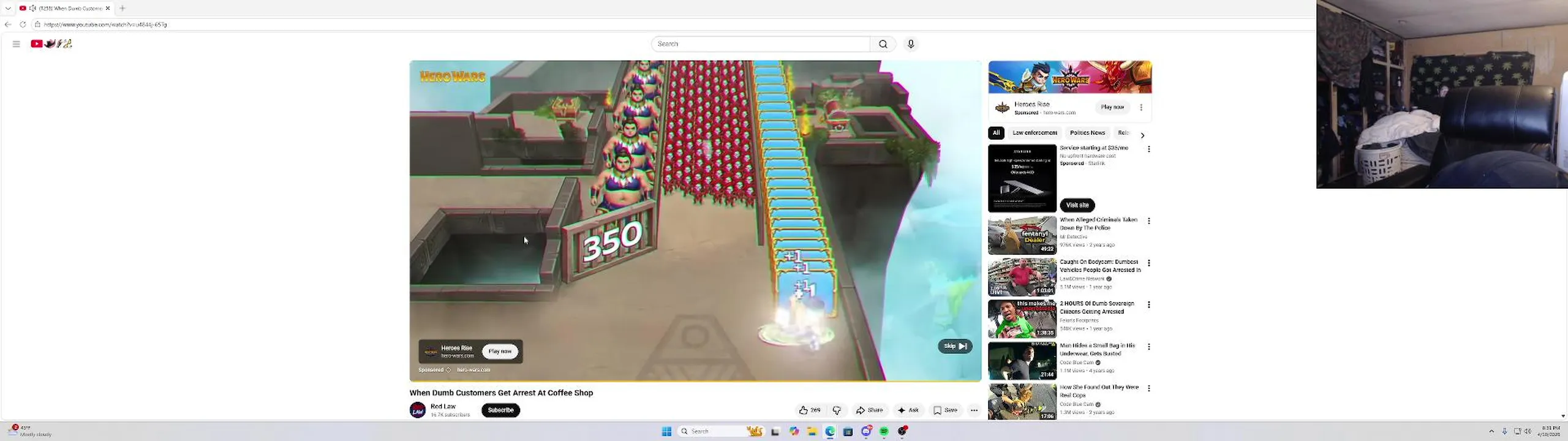The height and width of the screenshot is (441, 1568).
Task: Dislike the video with thumbs-down button
Action: [x=837, y=410]
